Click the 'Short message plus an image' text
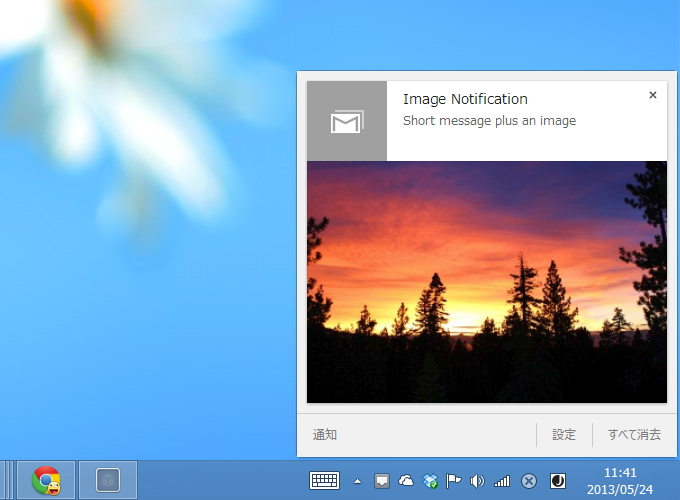The height and width of the screenshot is (500, 680). (x=489, y=121)
